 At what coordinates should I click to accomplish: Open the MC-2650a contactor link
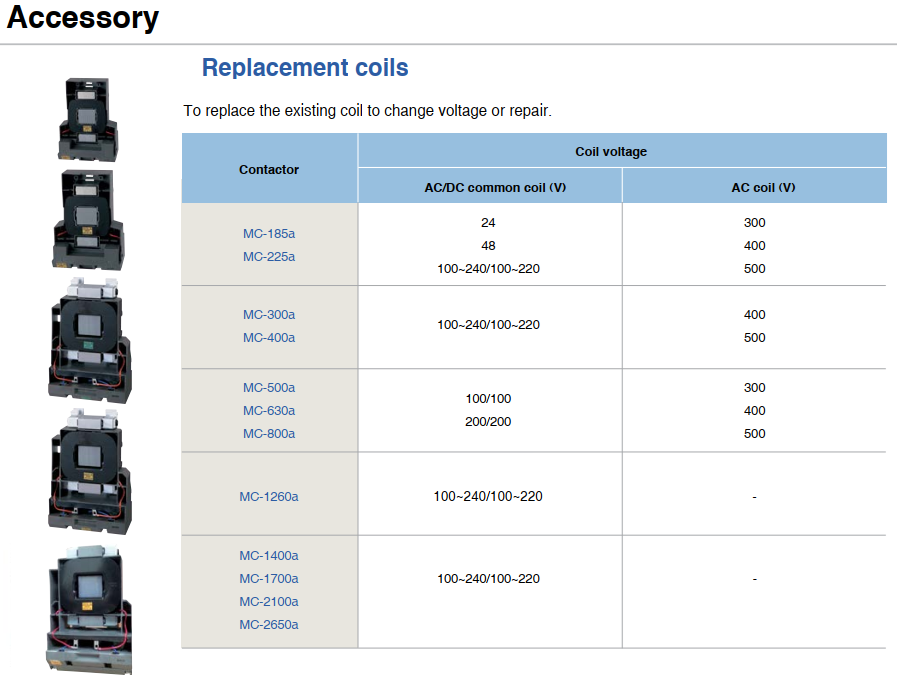click(269, 625)
